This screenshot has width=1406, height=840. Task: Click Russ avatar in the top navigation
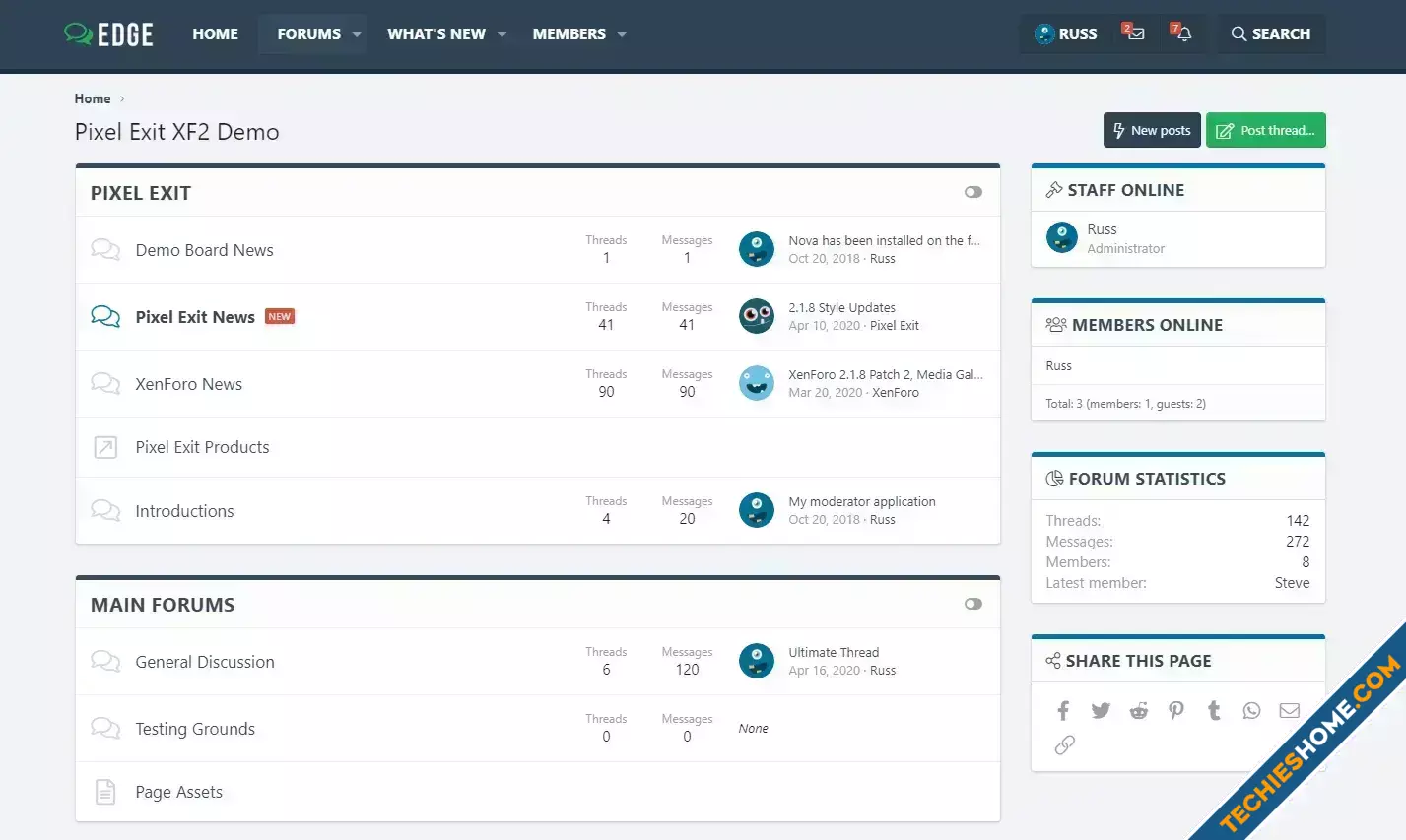pyautogui.click(x=1044, y=33)
